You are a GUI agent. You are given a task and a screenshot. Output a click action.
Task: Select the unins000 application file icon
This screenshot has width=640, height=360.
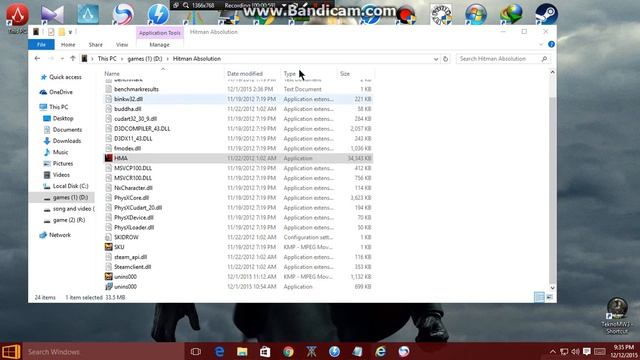coord(108,287)
